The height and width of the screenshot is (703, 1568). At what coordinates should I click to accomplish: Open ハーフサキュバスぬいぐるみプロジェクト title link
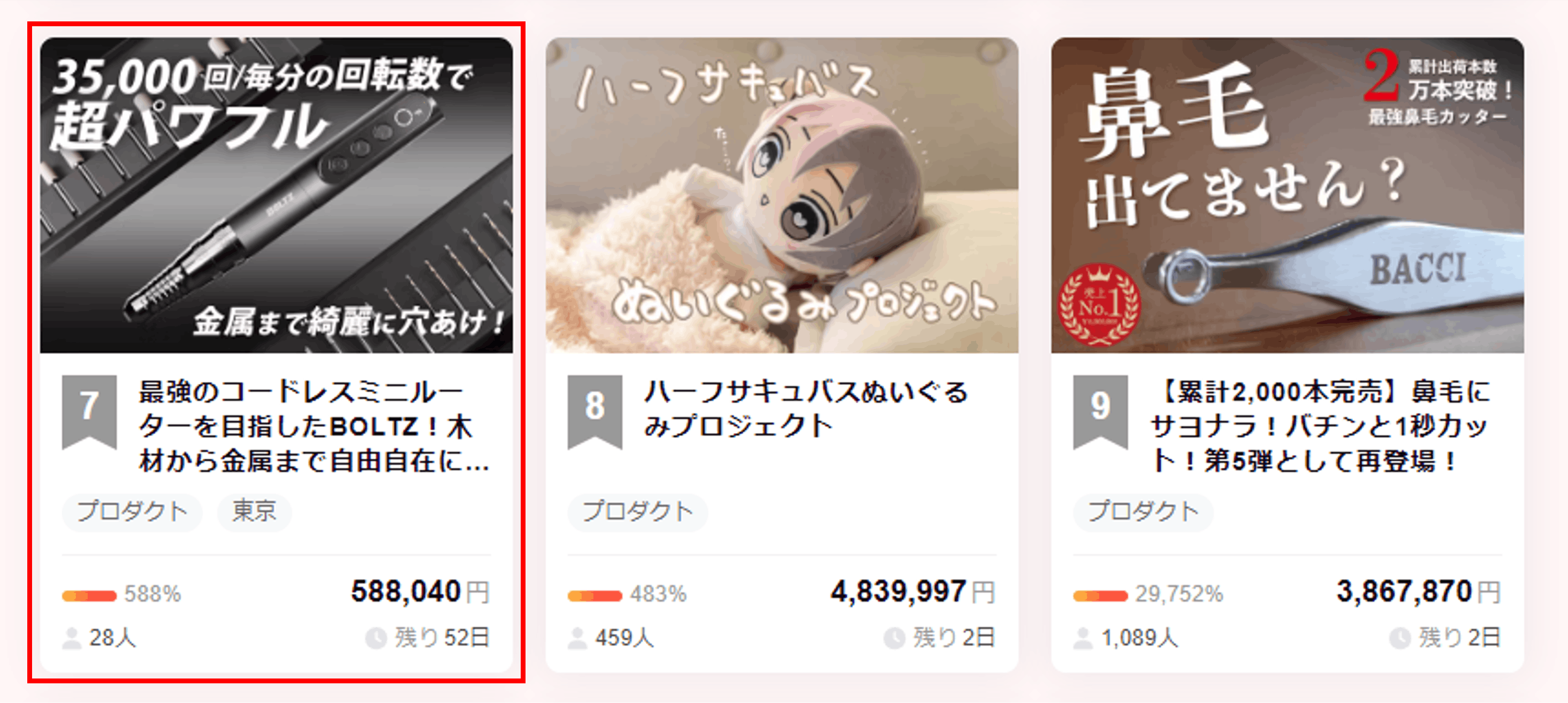click(x=806, y=408)
